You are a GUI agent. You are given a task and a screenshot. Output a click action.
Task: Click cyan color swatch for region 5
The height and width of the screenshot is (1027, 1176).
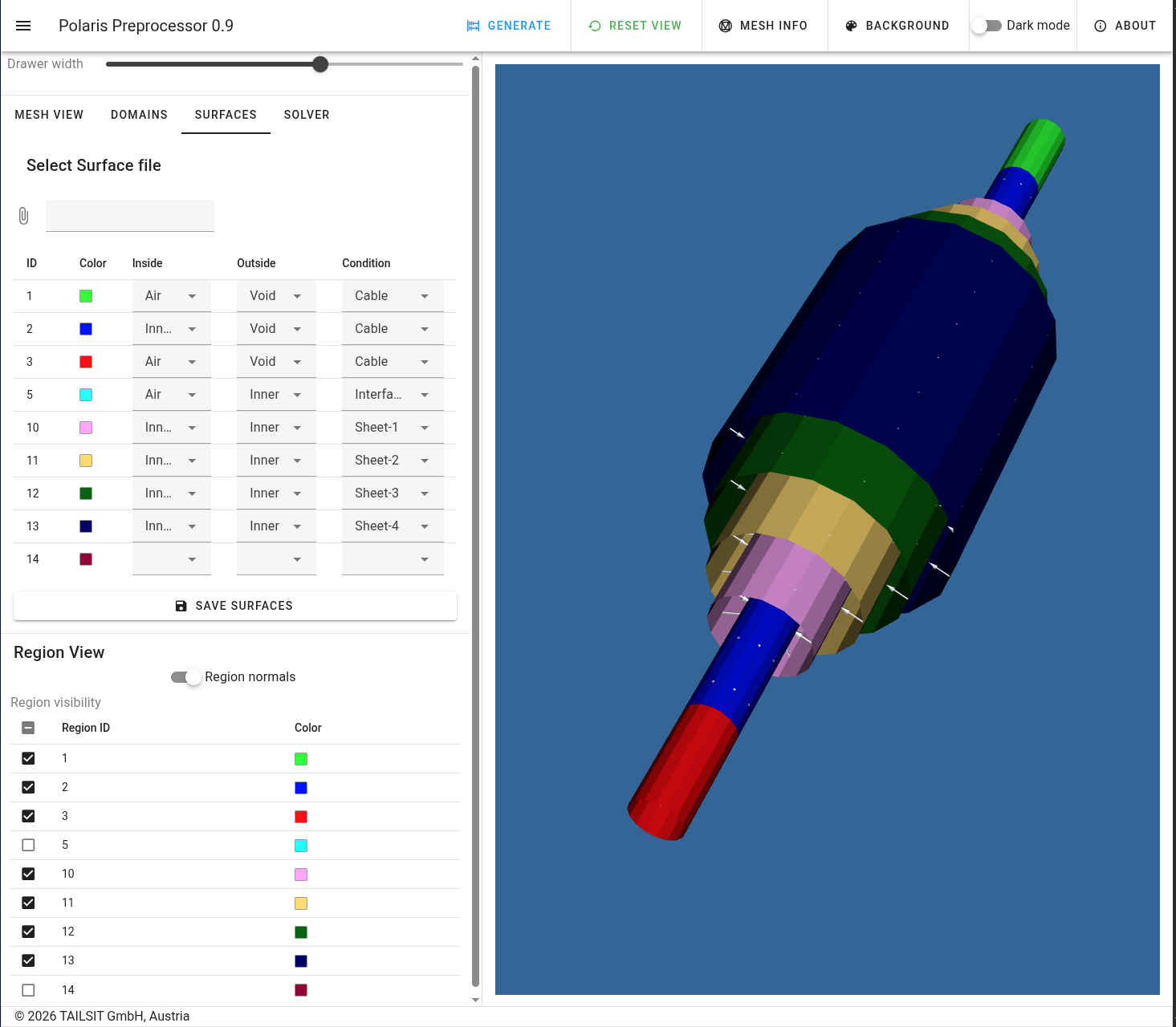301,846
